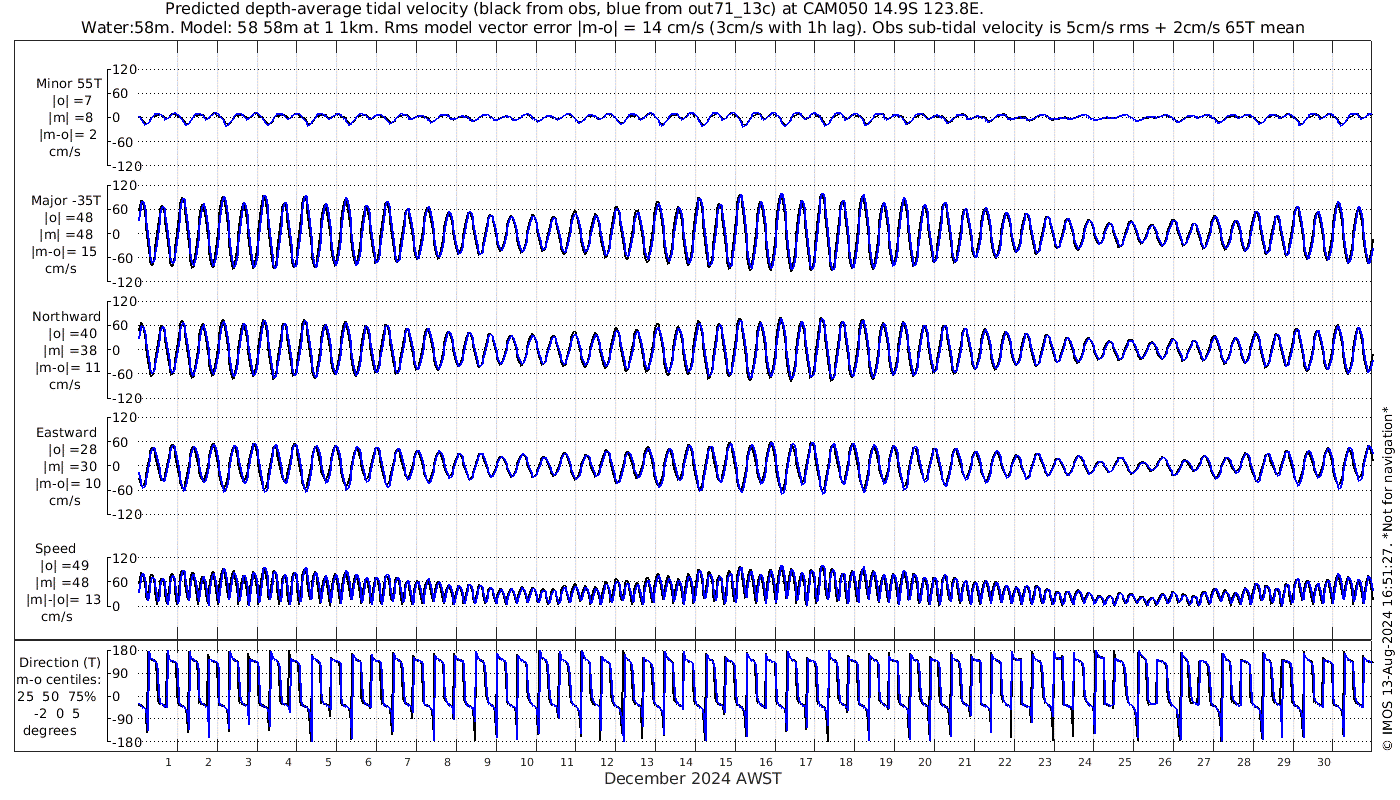Click the "-2 0 5" centile values
Image resolution: width=1400 pixels, height=800 pixels.
[x=57, y=713]
